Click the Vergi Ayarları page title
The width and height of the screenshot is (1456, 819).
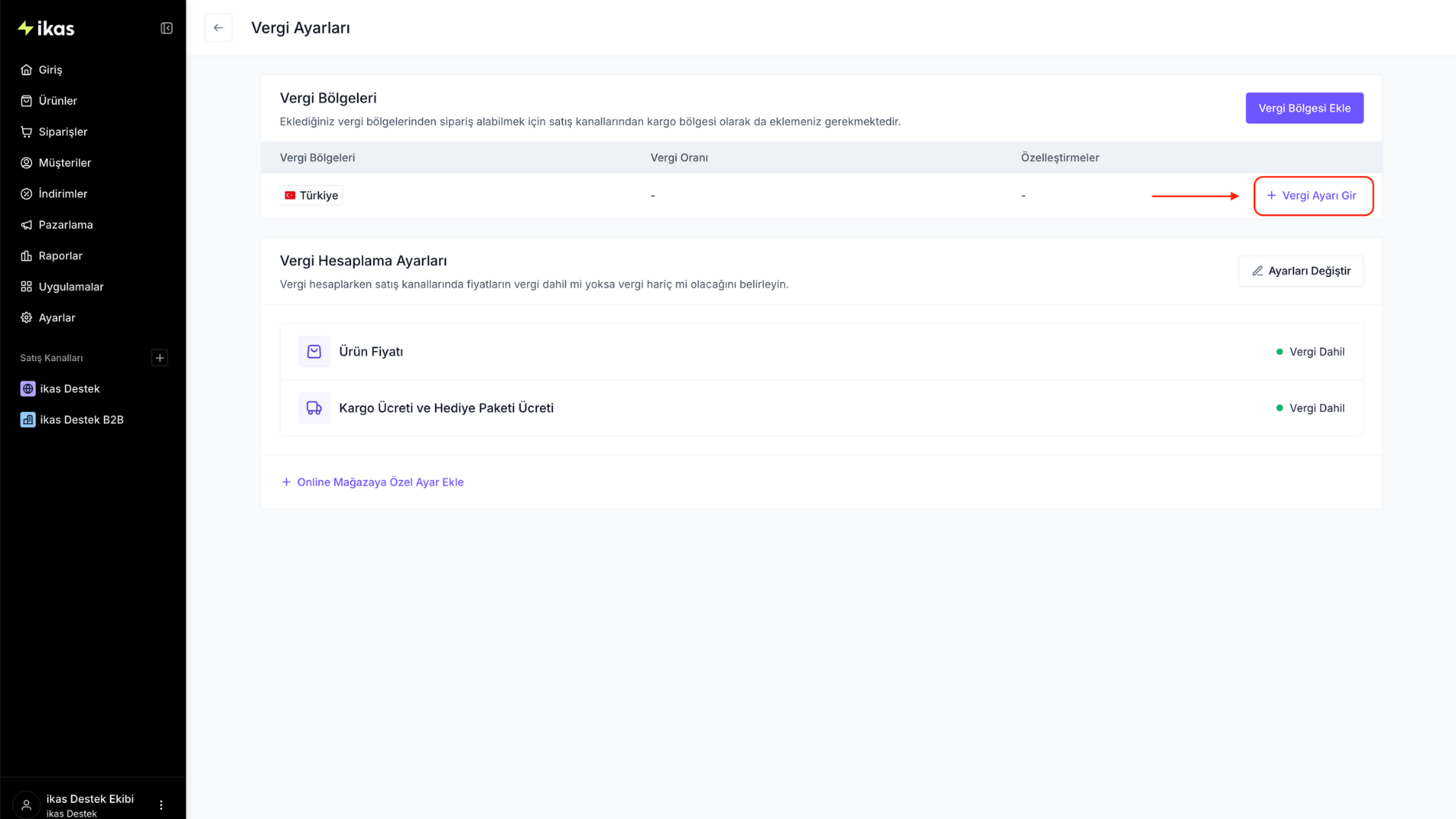pos(300,28)
